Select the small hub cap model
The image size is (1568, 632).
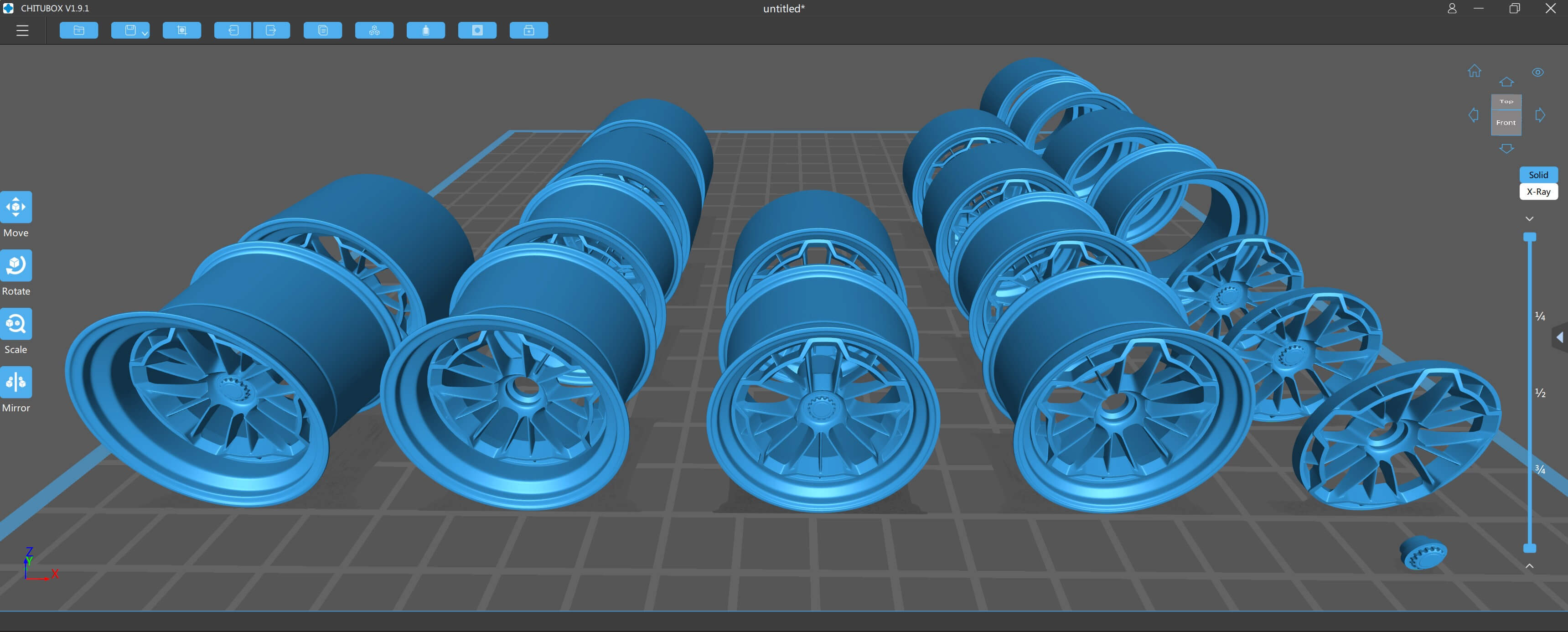click(1423, 553)
